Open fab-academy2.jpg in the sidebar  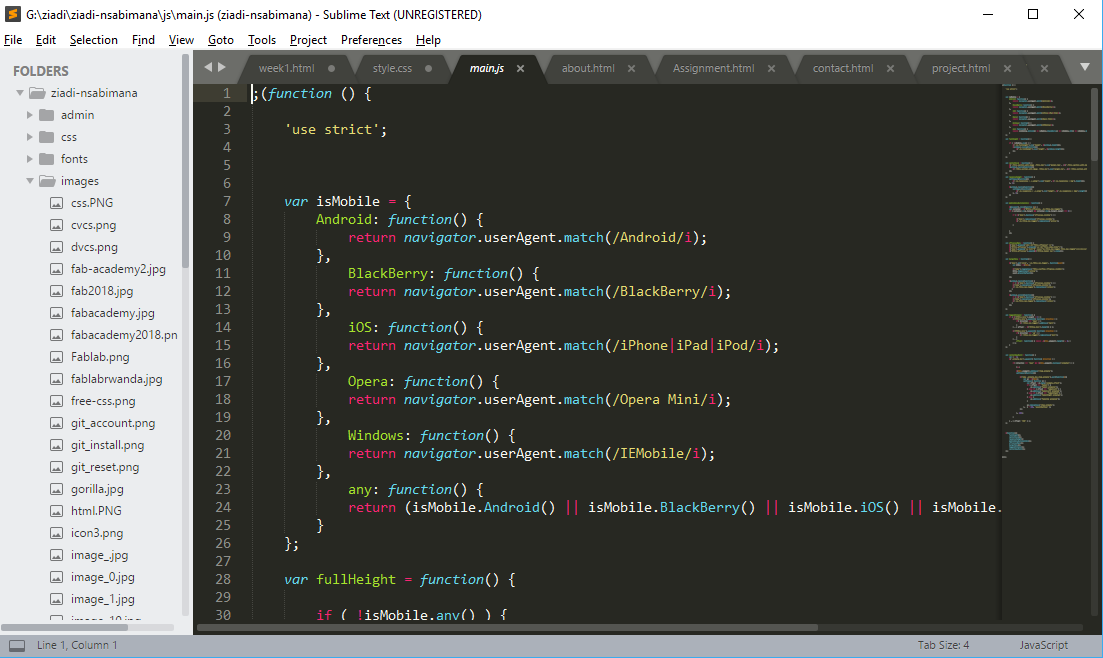(117, 269)
